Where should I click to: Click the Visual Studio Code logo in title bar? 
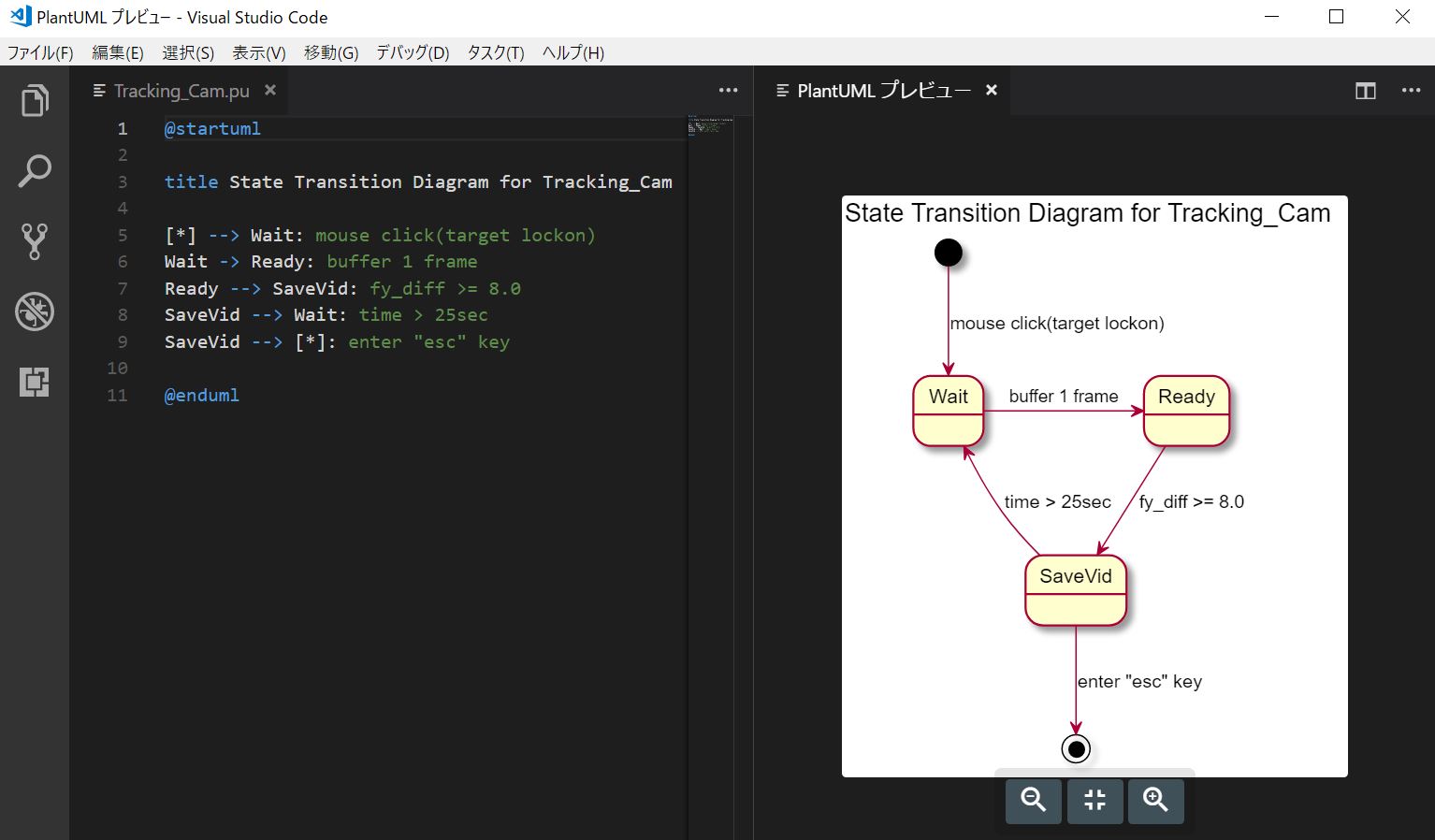pos(21,16)
